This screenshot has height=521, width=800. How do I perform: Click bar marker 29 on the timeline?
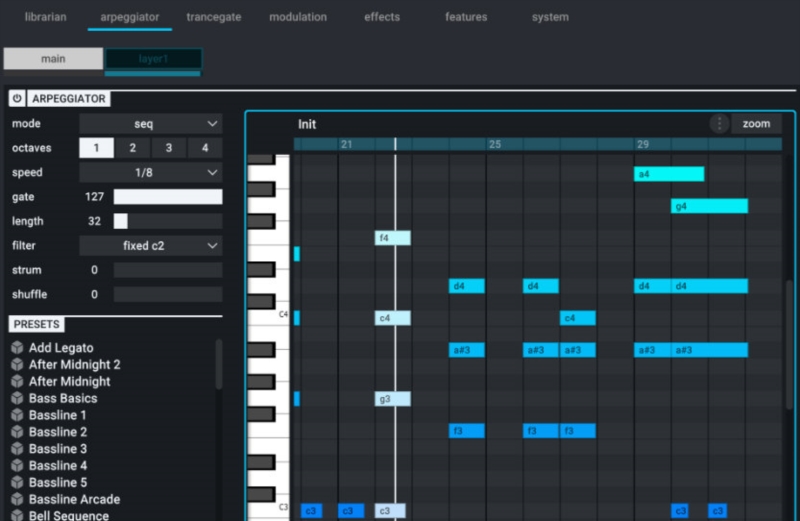coord(643,144)
